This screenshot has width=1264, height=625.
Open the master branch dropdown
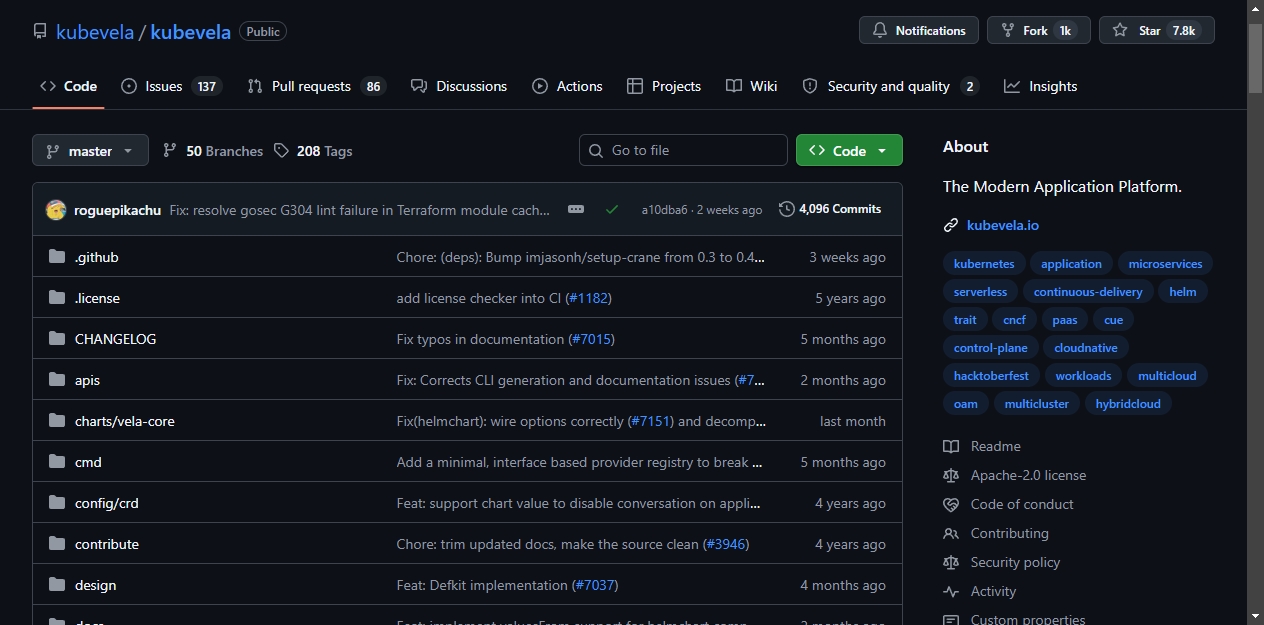pos(90,150)
